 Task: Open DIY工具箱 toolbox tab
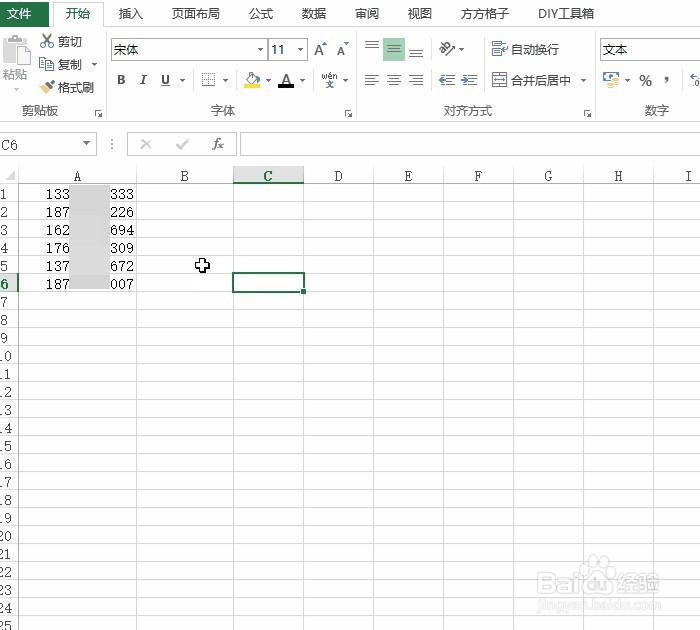click(566, 14)
